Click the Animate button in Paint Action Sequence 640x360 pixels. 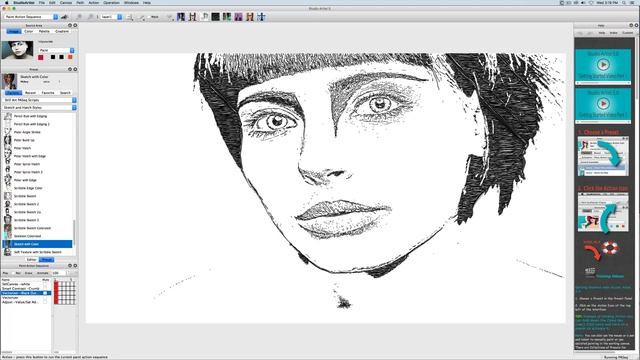(x=43, y=273)
